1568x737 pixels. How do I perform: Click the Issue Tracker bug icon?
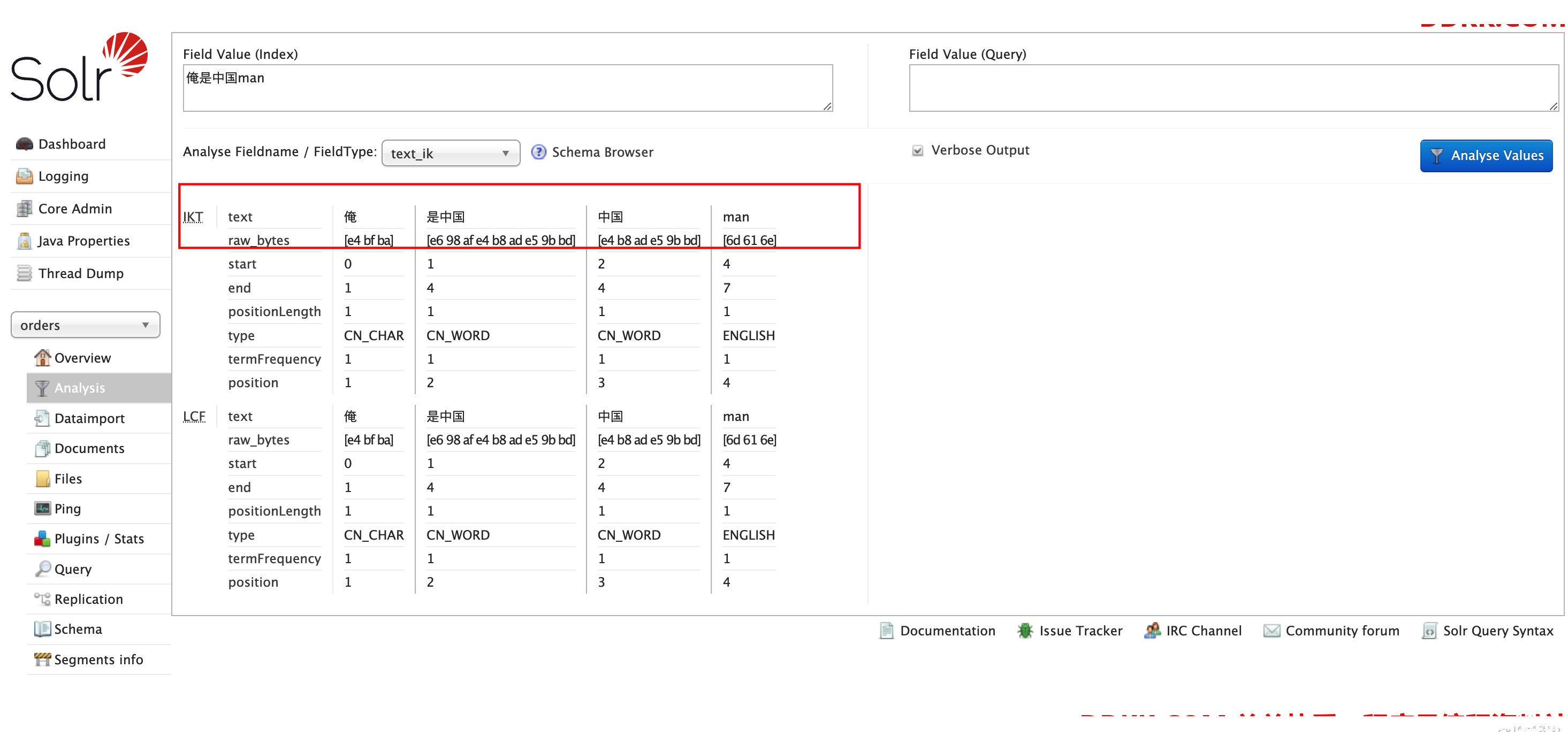[x=1025, y=631]
